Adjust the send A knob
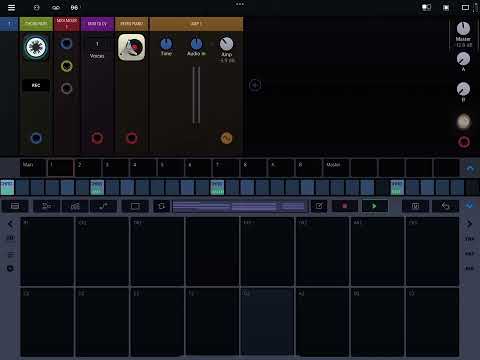 coord(463,59)
